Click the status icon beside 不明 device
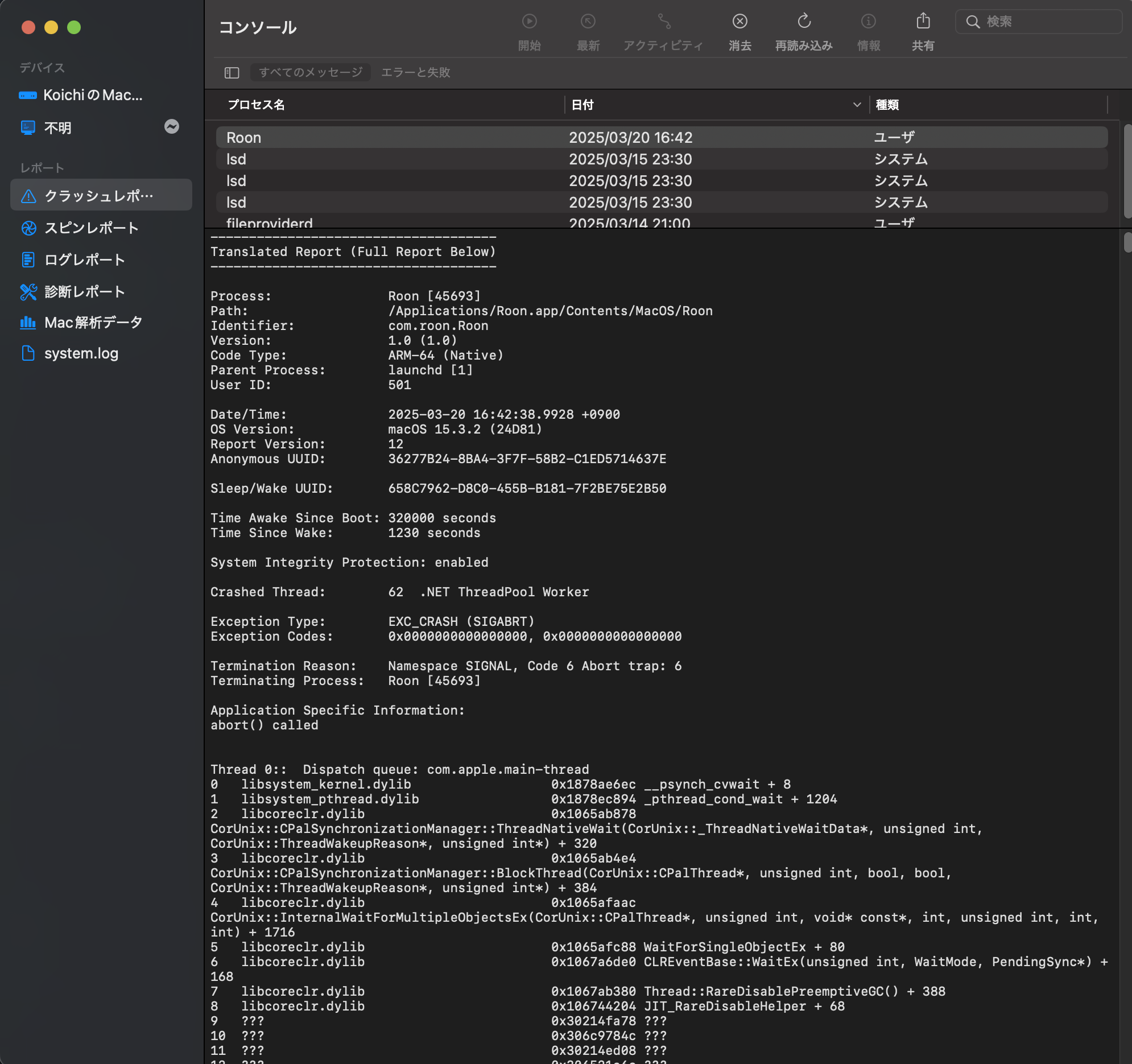 pos(171,126)
